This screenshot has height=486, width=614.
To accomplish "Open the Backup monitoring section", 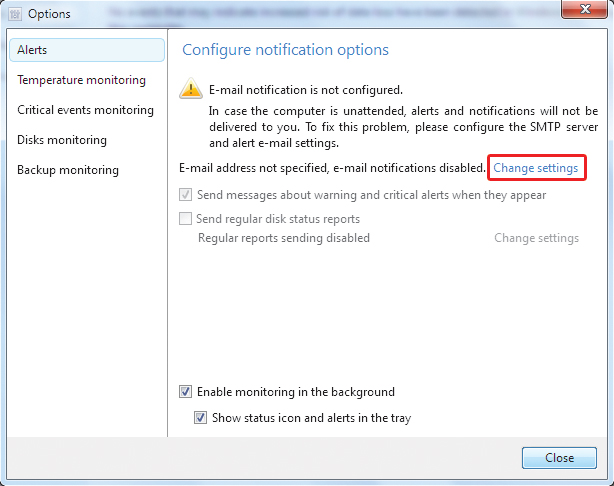I will tap(68, 170).
